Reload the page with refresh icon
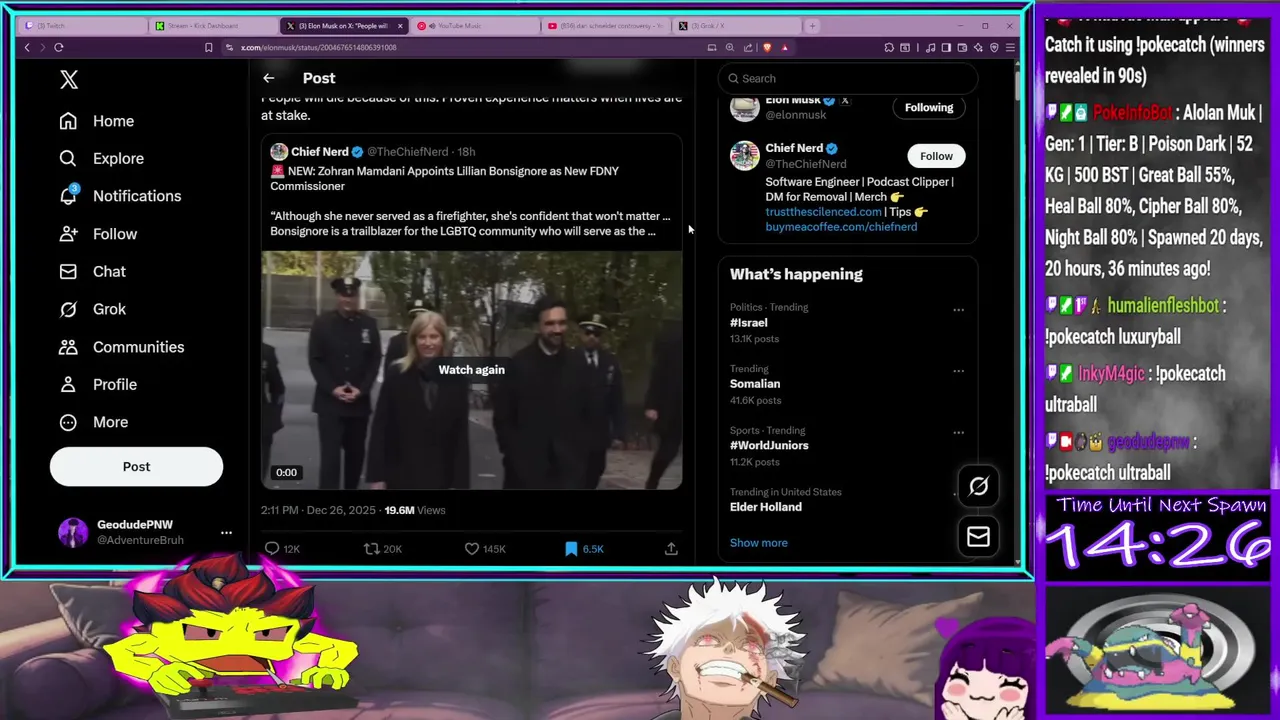This screenshot has width=1280, height=720. pyautogui.click(x=59, y=47)
